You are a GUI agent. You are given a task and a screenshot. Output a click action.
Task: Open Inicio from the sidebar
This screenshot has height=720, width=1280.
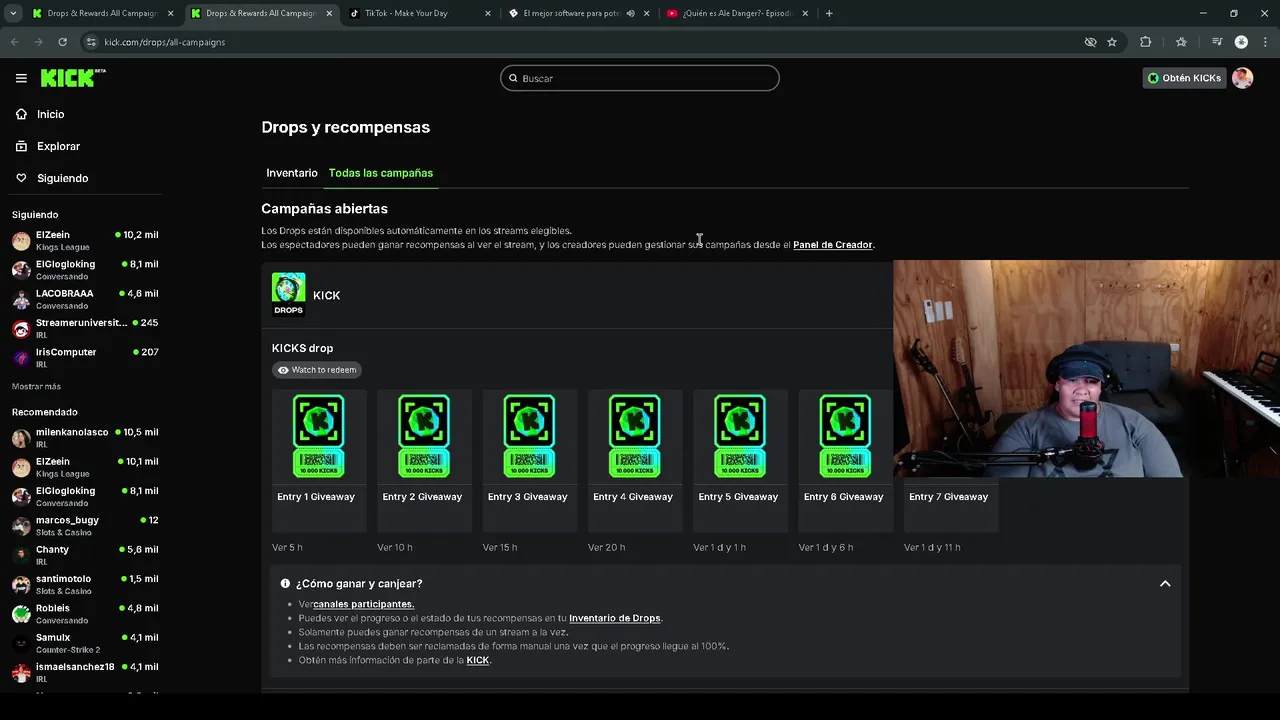click(50, 114)
